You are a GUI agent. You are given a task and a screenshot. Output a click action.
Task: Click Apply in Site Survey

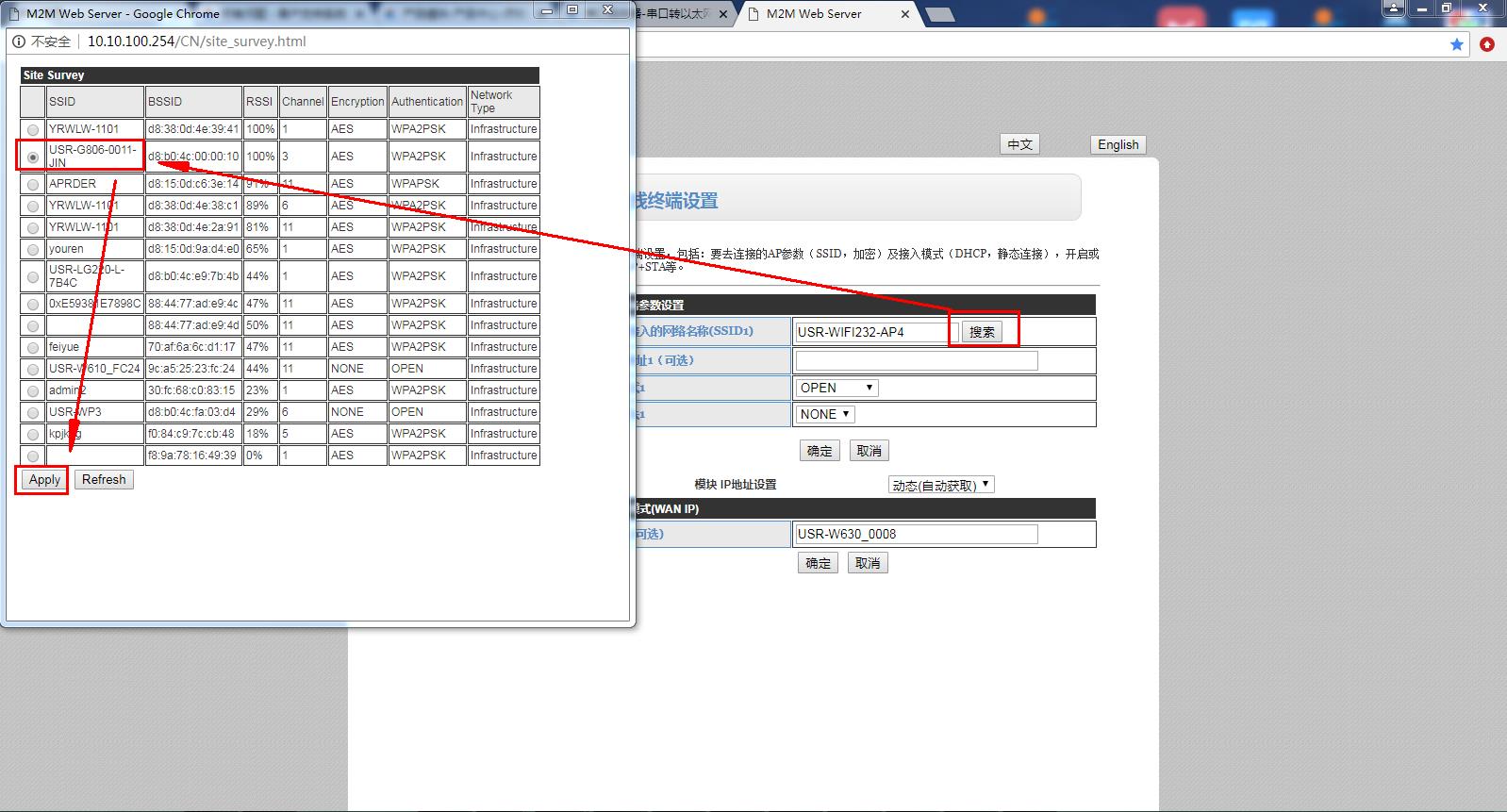click(44, 480)
